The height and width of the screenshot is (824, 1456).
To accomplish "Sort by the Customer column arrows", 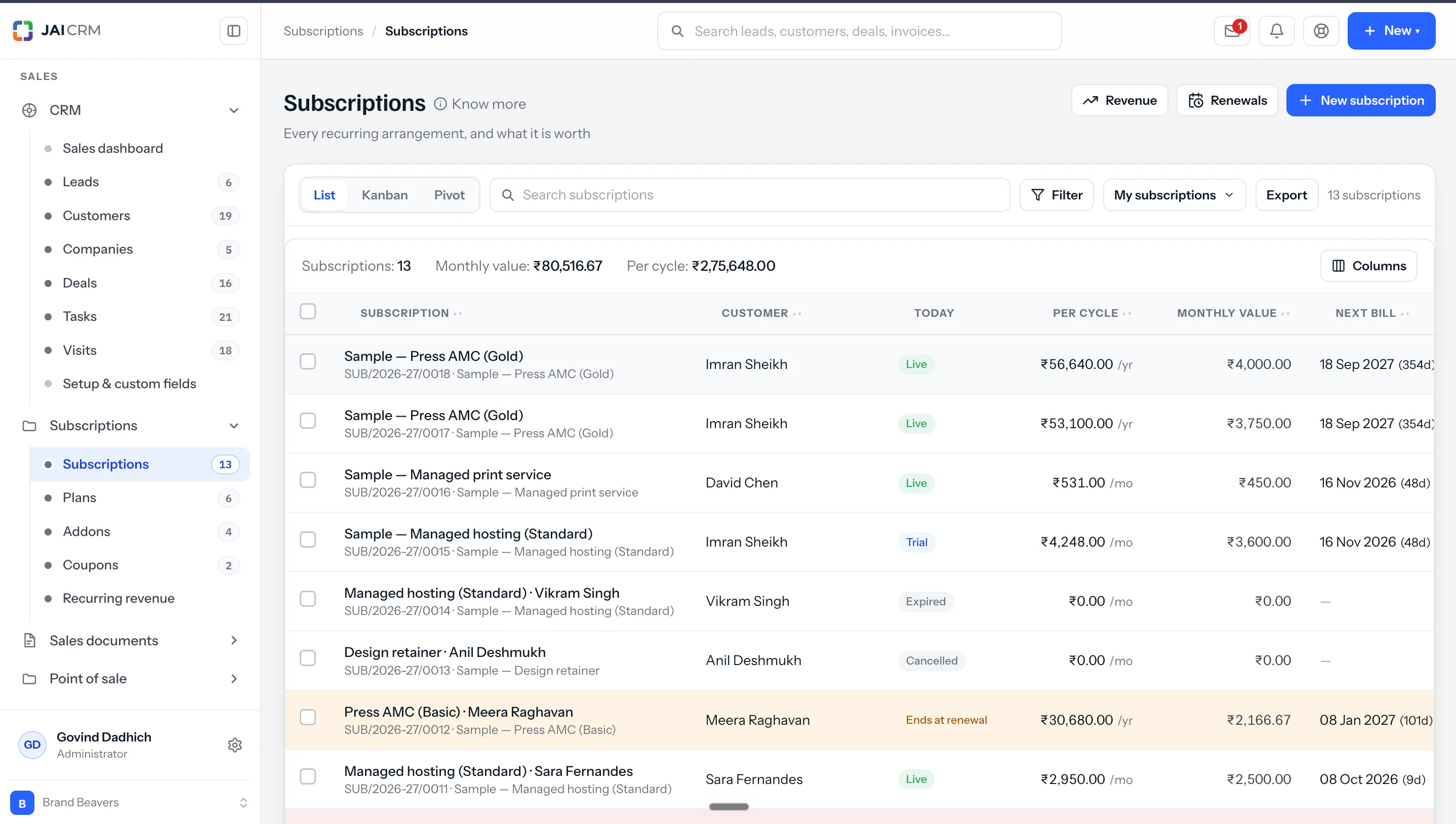I will [x=797, y=313].
